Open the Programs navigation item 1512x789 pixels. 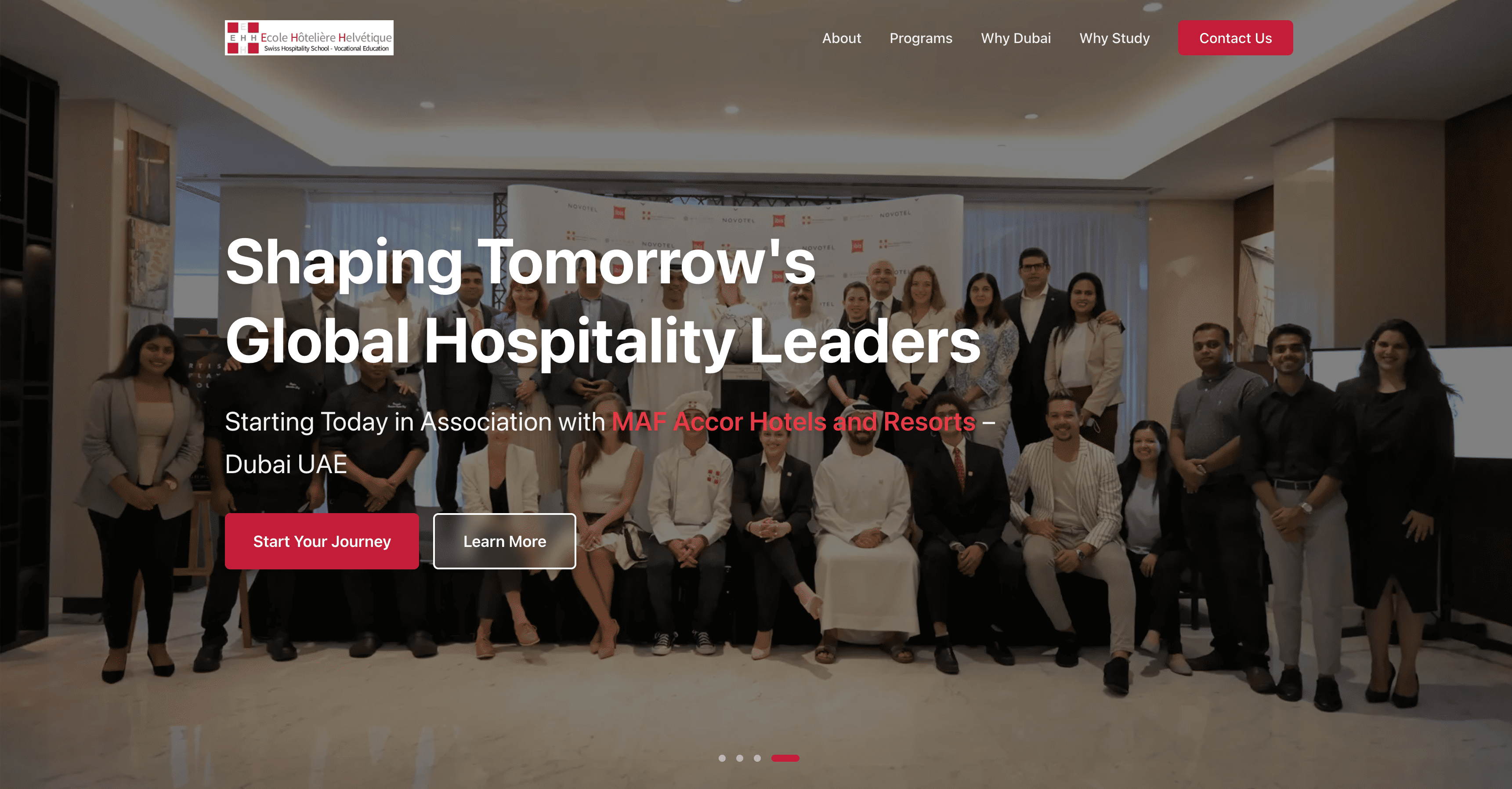point(920,38)
